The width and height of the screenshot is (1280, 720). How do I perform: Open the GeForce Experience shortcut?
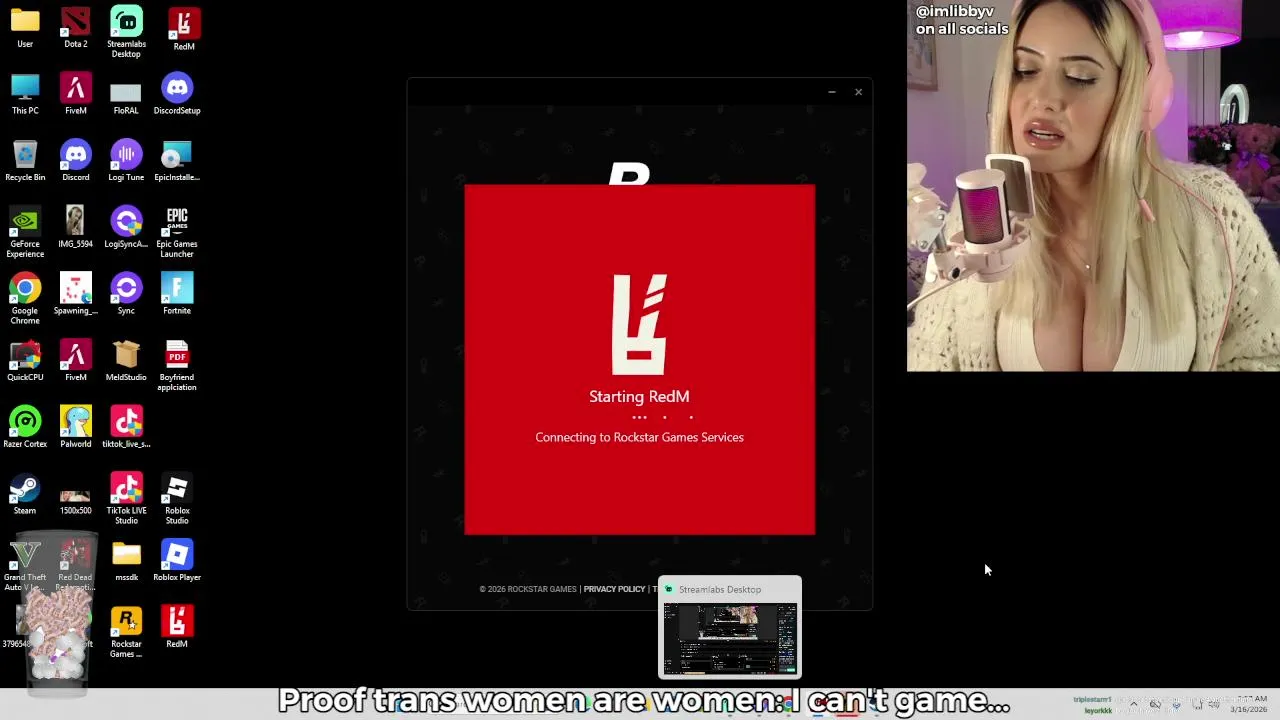pyautogui.click(x=25, y=232)
